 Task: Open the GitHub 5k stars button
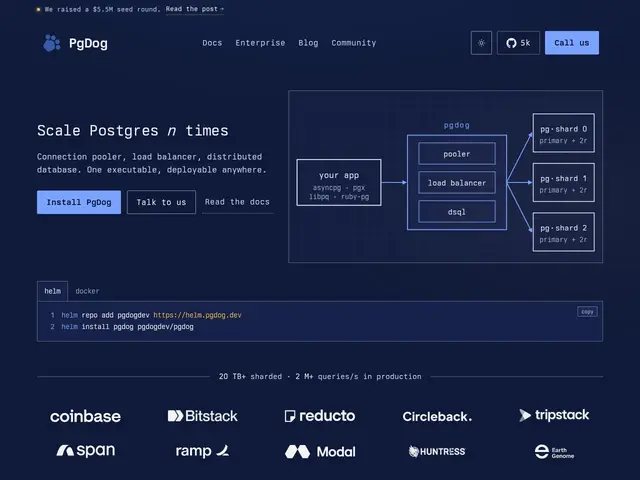(518, 43)
